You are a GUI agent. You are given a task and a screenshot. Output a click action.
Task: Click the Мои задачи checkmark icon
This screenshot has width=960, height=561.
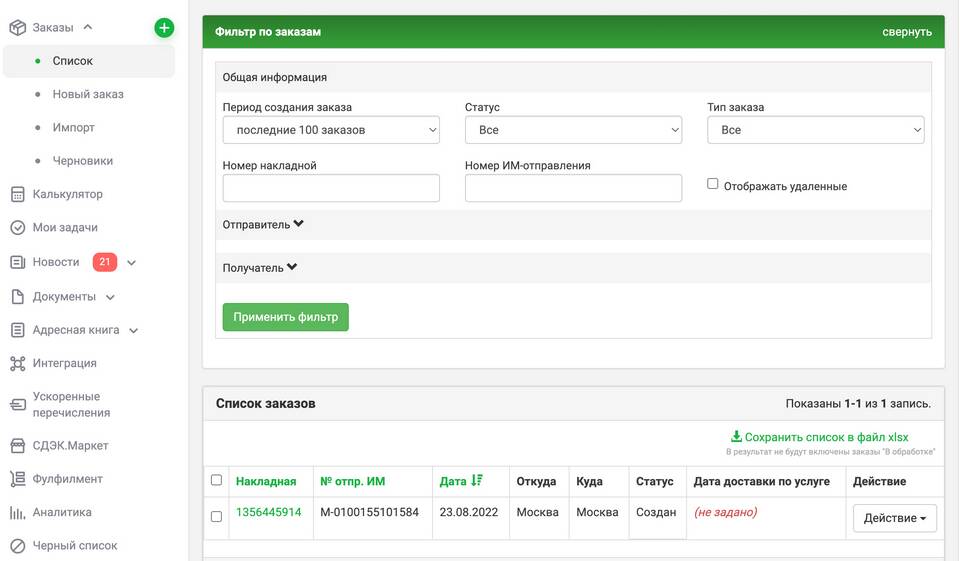coord(17,228)
